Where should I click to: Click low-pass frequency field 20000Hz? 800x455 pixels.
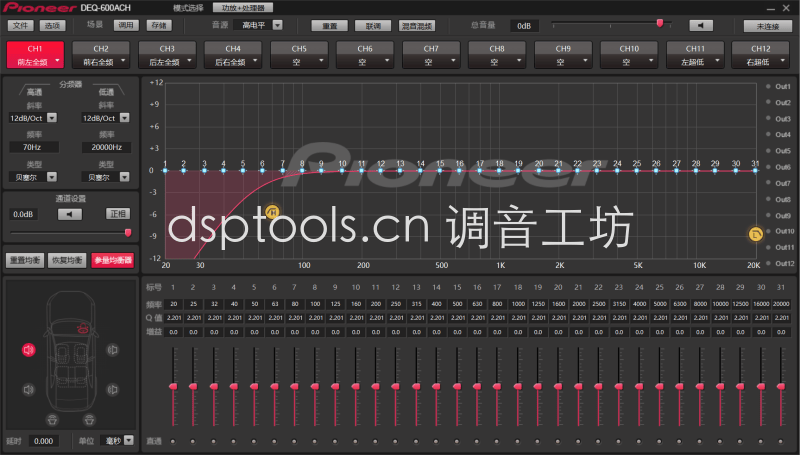(107, 147)
